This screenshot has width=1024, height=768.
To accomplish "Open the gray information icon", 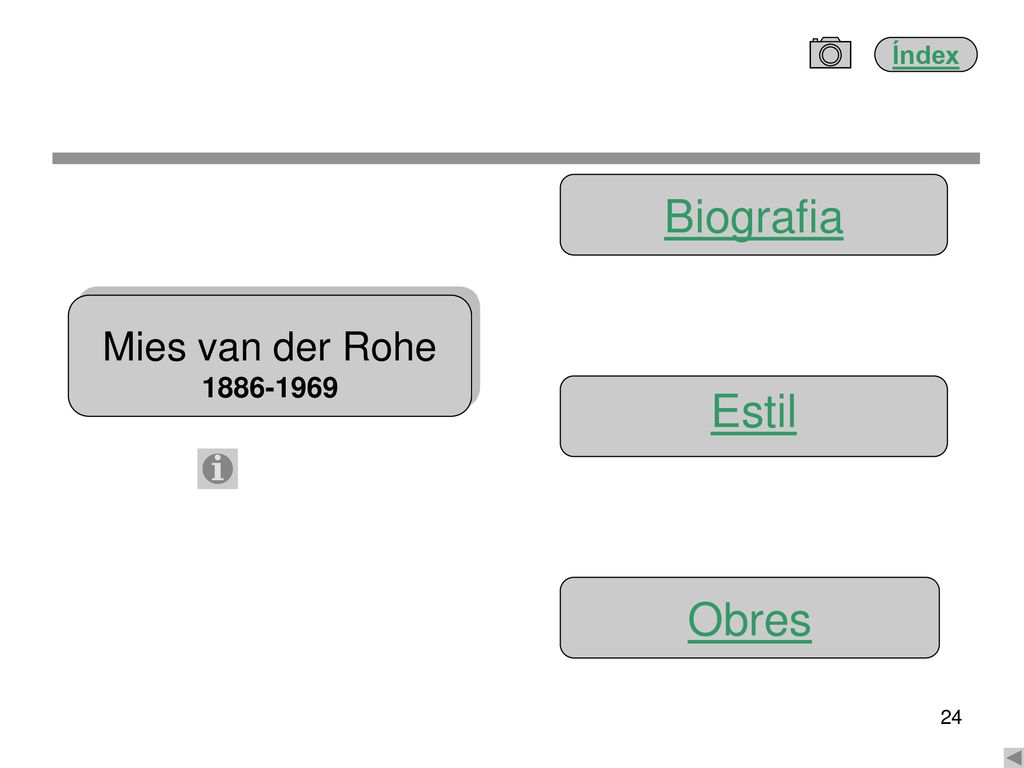I will (x=217, y=468).
